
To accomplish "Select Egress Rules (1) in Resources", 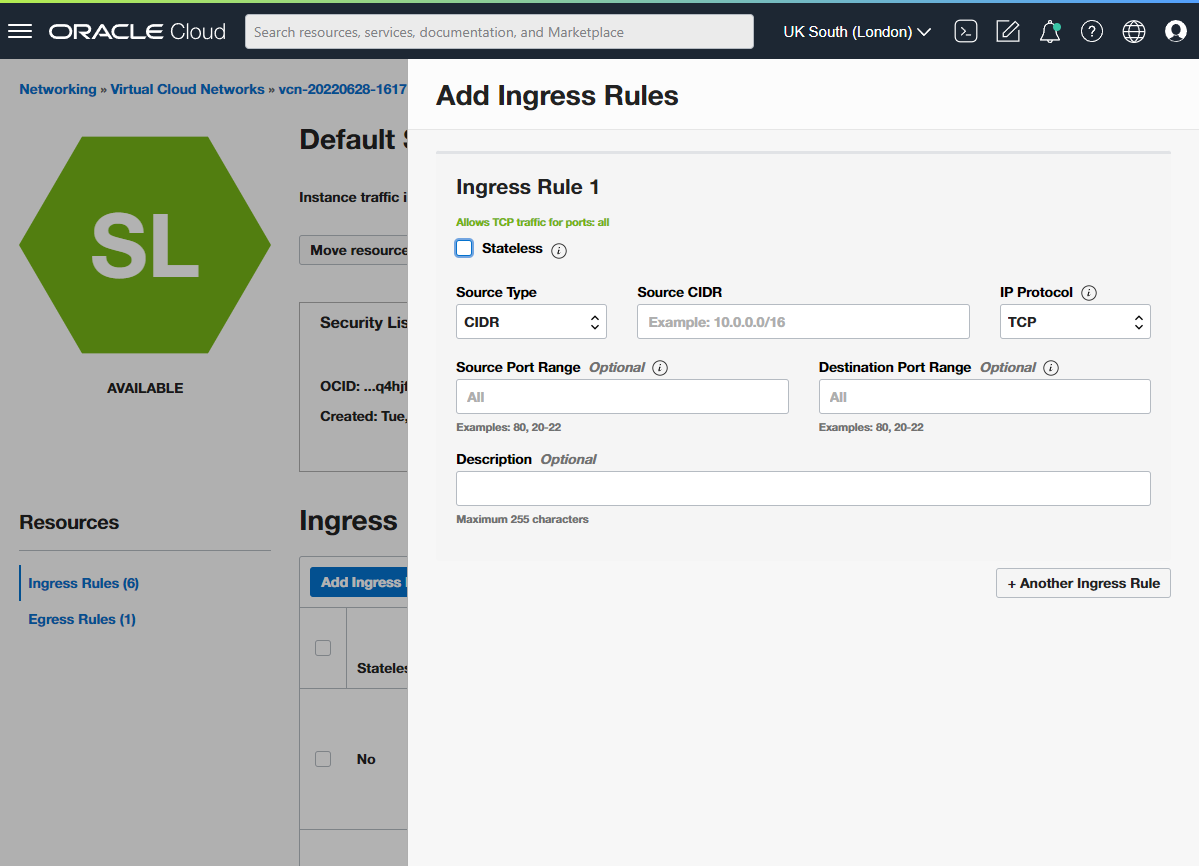I will (82, 619).
